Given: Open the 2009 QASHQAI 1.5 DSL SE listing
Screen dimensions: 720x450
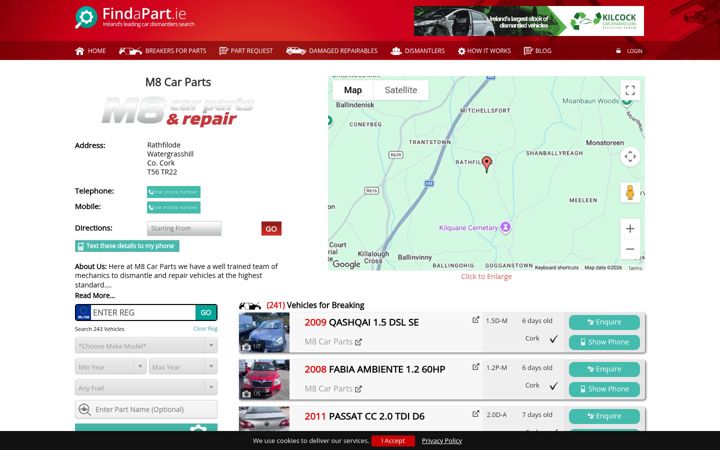Looking at the screenshot, I should coord(362,322).
